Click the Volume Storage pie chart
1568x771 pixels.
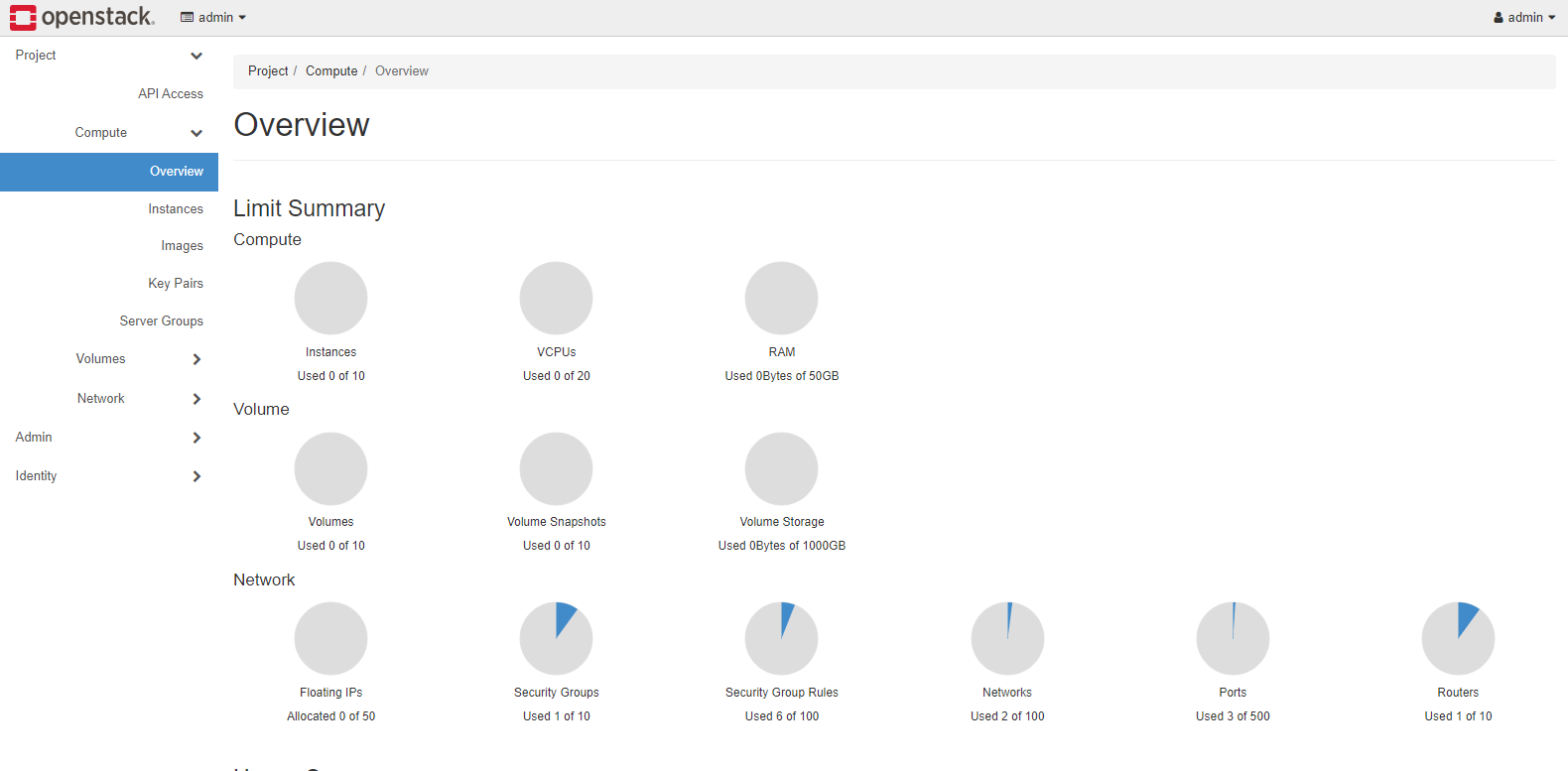point(782,468)
